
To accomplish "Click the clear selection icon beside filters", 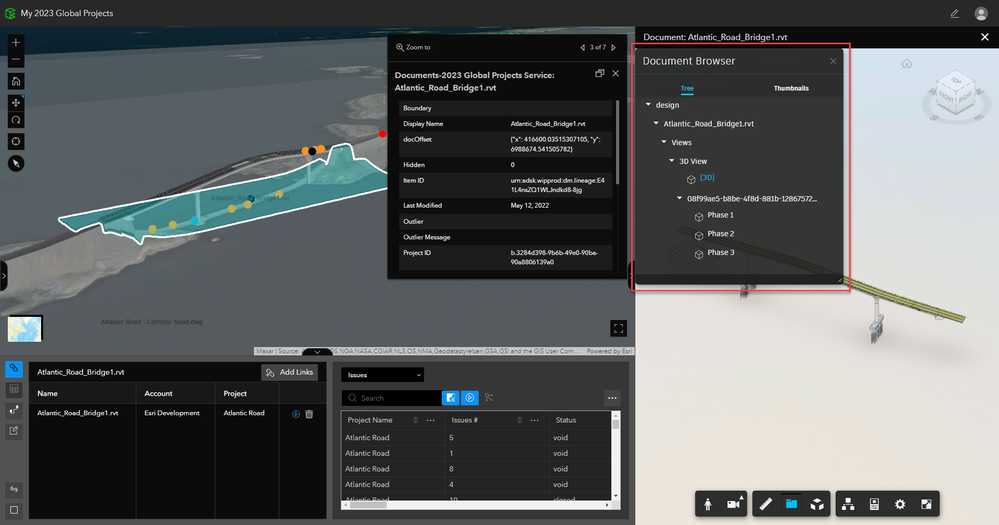I will click(489, 398).
